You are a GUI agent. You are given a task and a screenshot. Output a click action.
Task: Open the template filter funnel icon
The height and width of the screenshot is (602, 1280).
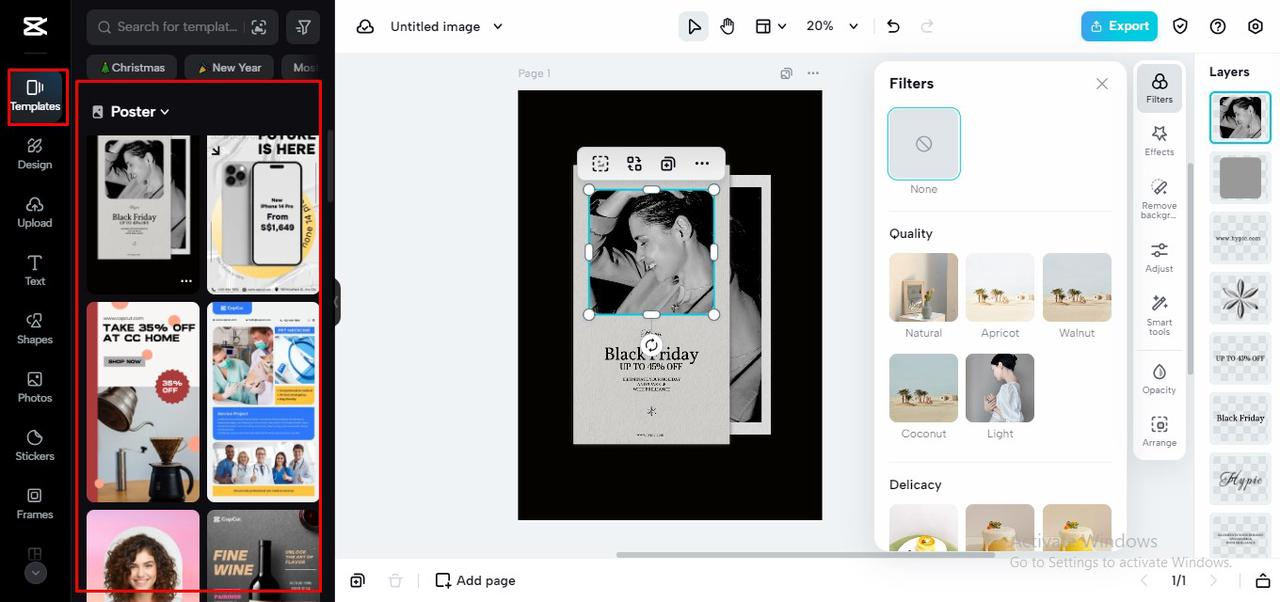[303, 27]
